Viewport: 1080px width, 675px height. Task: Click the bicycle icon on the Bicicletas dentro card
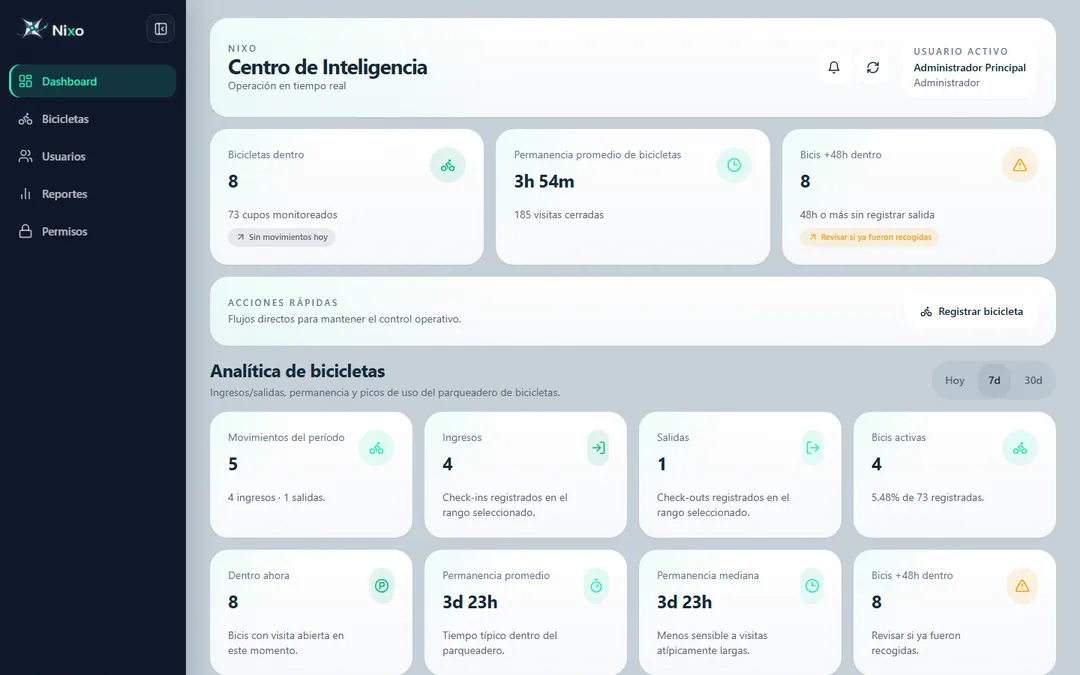tap(448, 165)
